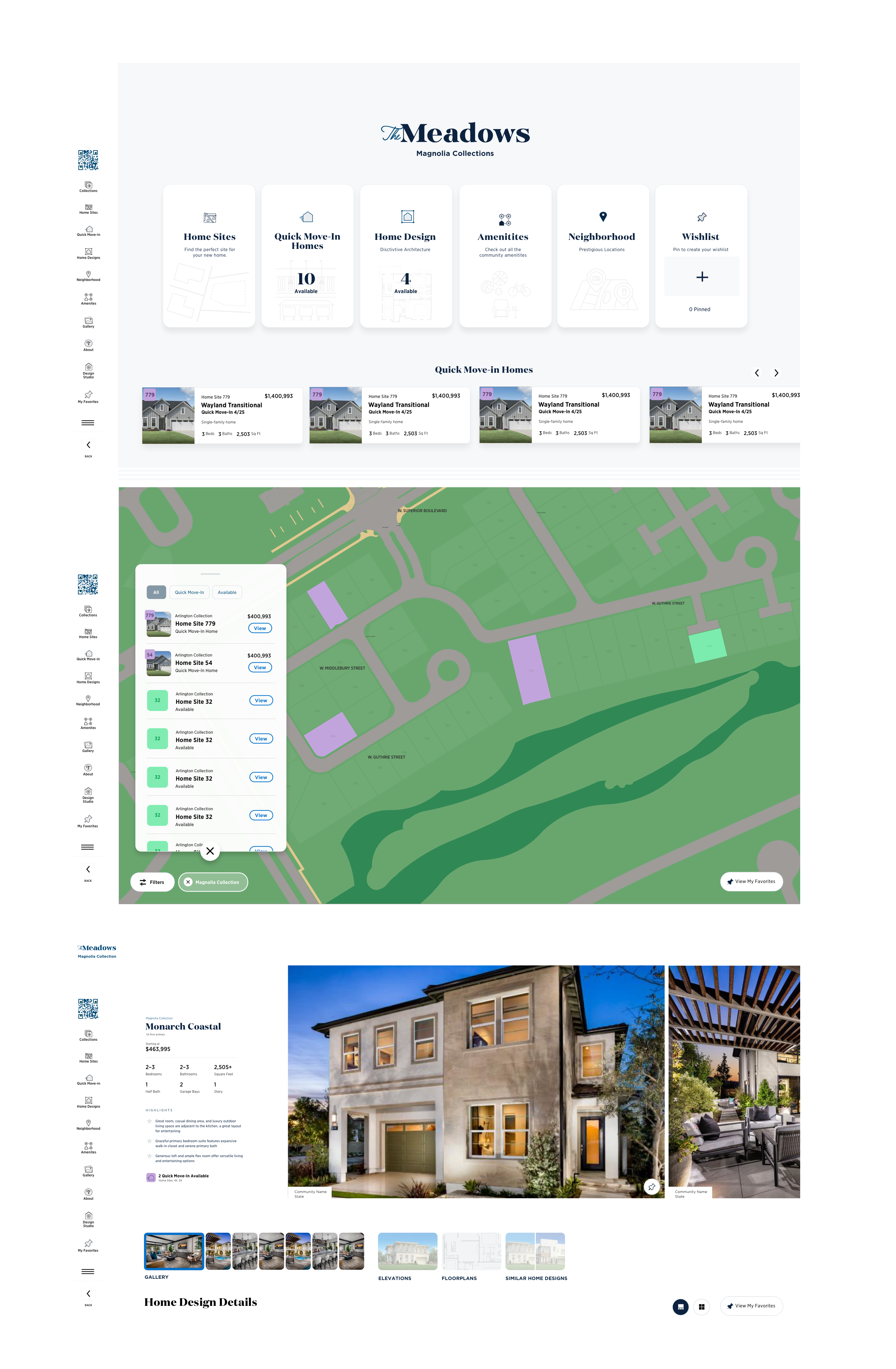
Task: Show previous Quick Move-in Homes carousel items
Action: (x=757, y=373)
